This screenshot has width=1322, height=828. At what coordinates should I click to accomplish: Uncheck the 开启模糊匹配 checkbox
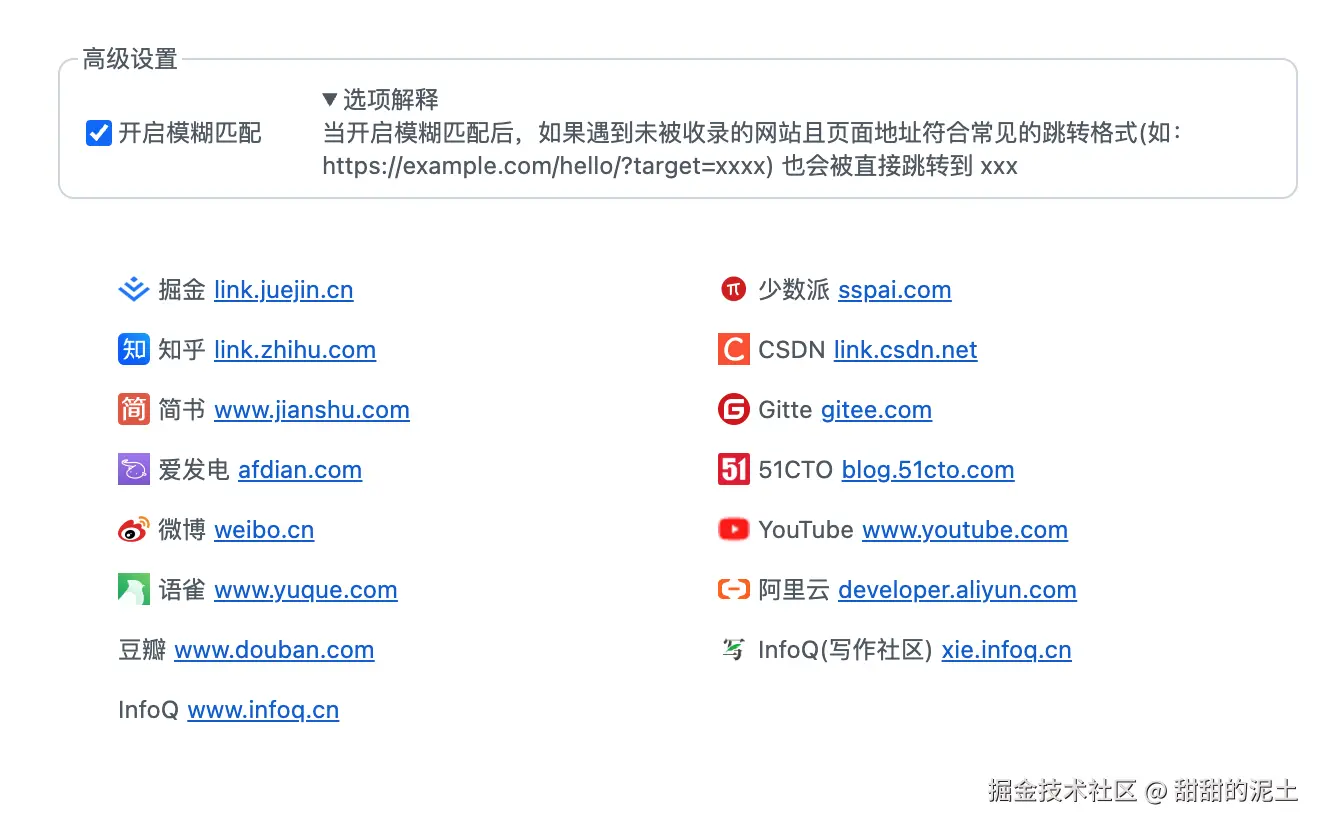(98, 133)
